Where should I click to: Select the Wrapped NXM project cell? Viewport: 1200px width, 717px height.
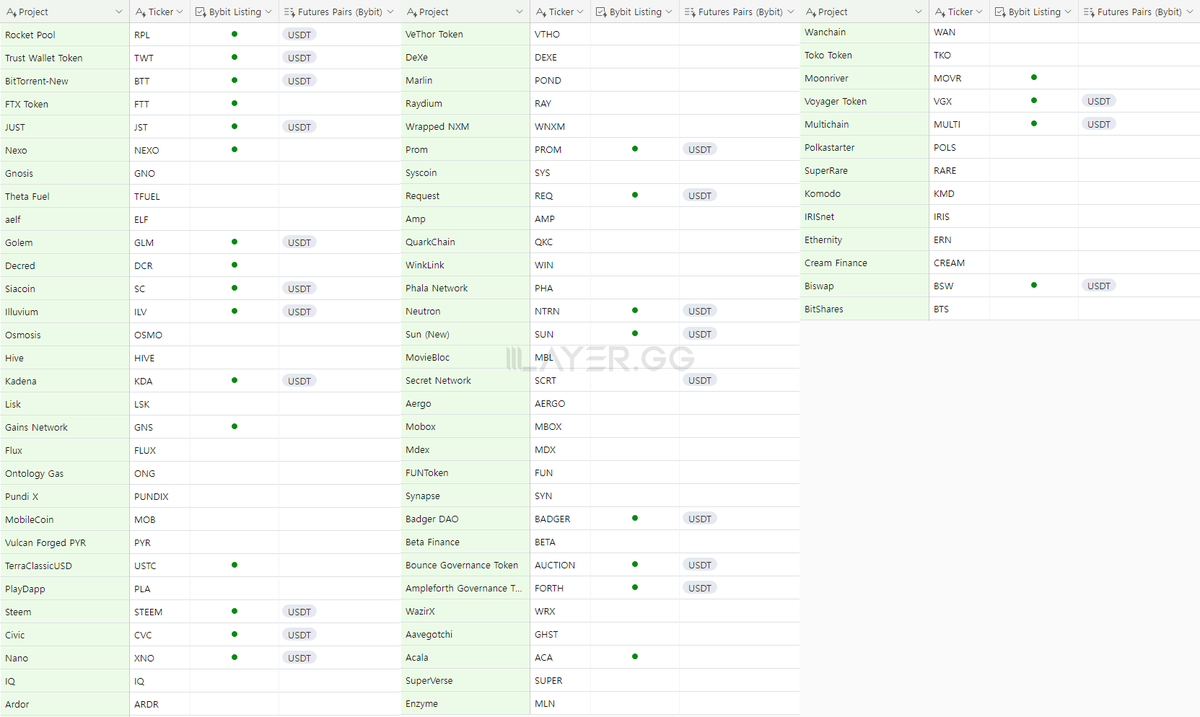click(x=465, y=127)
